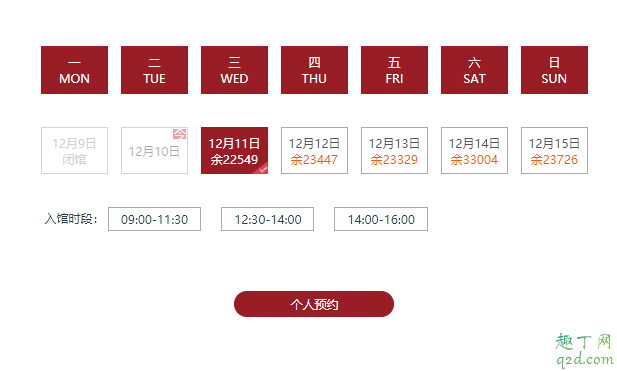617x371 pixels.
Task: Pick December 14 with 33004 remaining
Action: (x=475, y=150)
